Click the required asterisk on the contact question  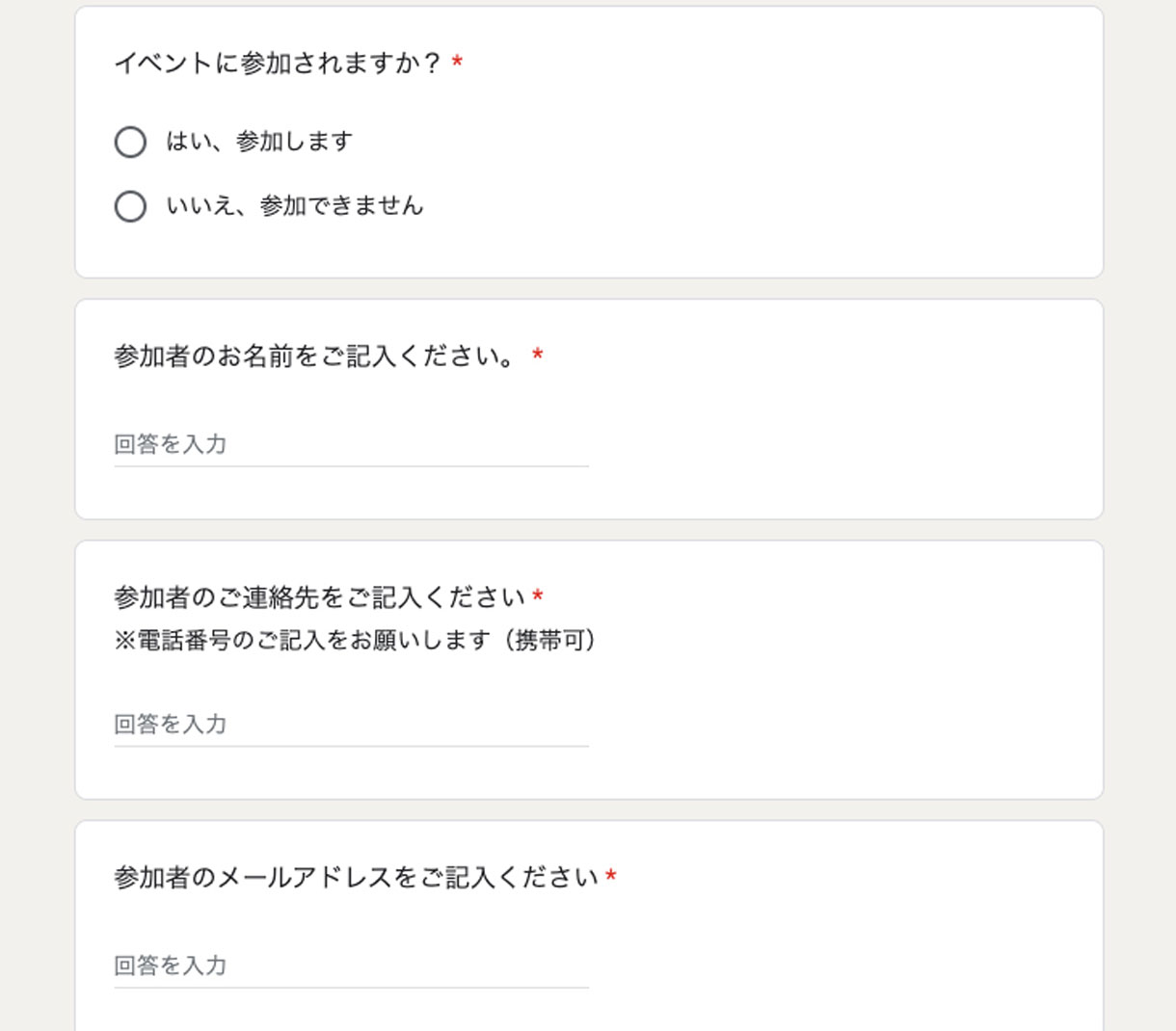click(538, 597)
